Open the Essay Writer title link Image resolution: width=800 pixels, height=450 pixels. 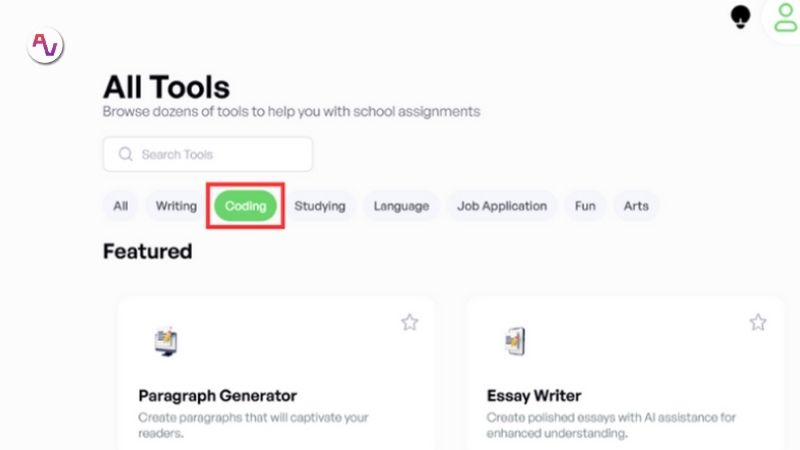tap(534, 396)
